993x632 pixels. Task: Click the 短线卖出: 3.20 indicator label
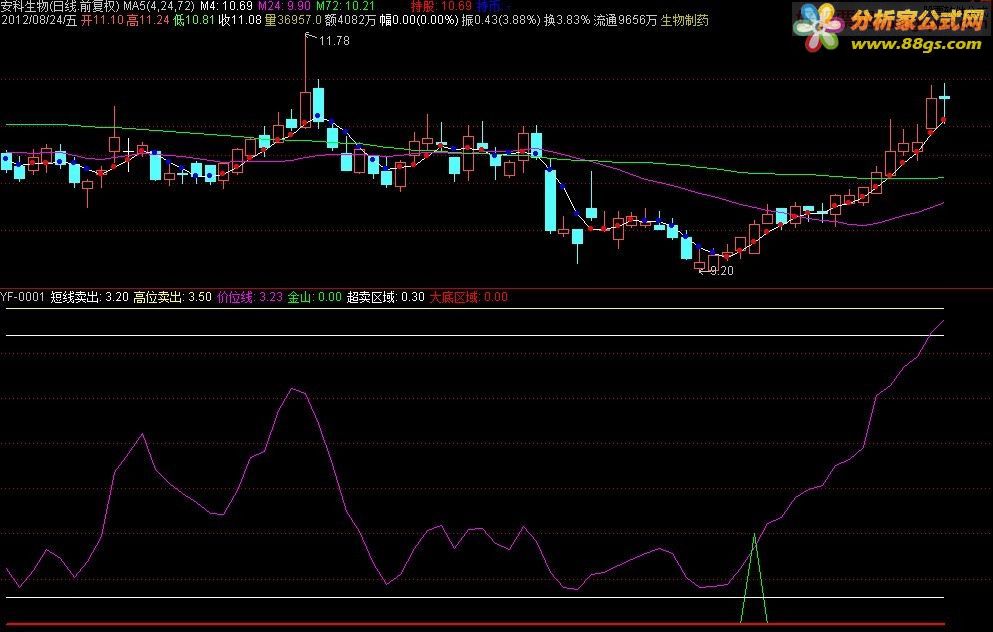click(89, 297)
